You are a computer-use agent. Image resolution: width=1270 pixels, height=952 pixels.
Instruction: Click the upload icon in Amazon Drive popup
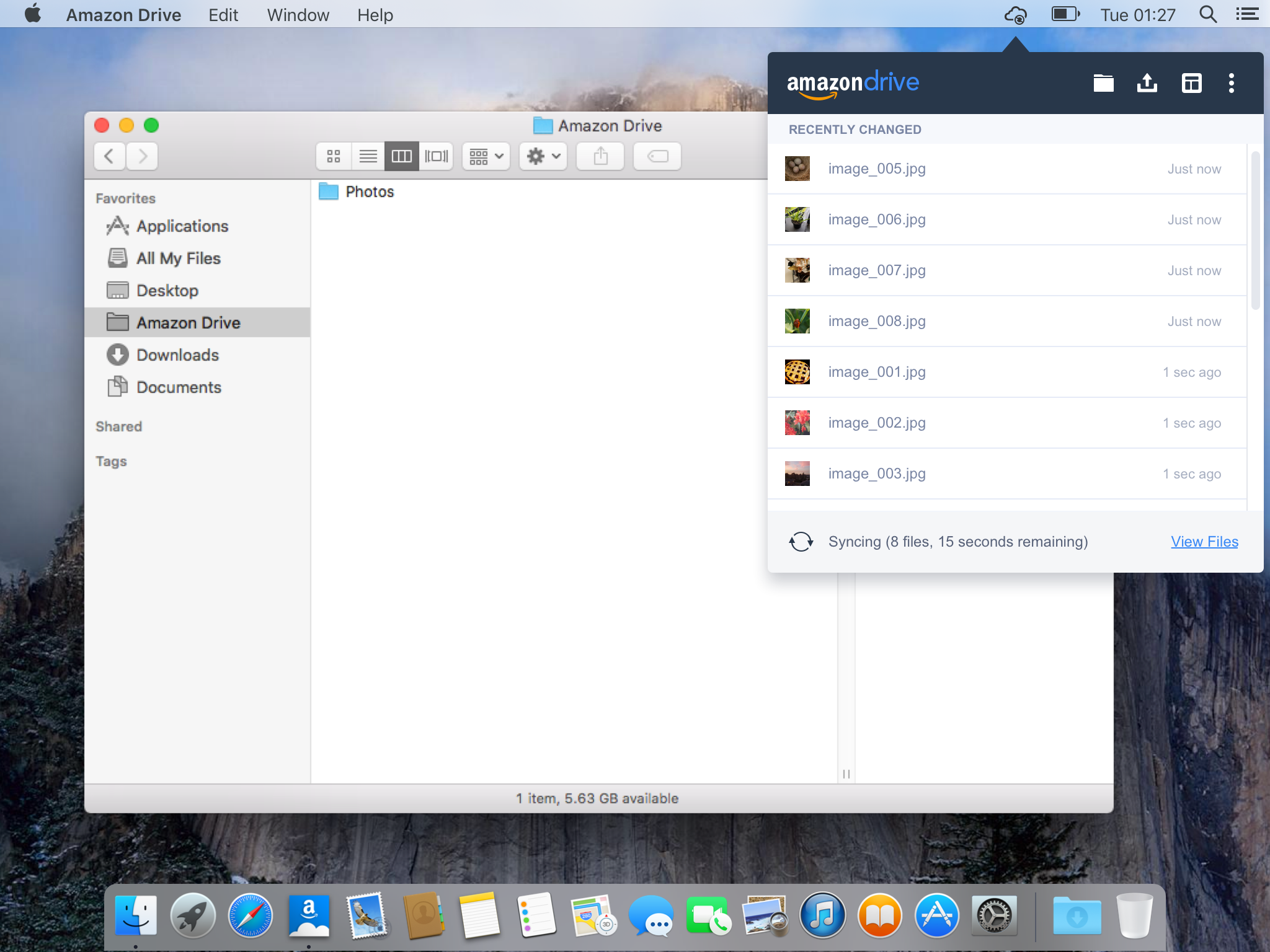pos(1147,82)
